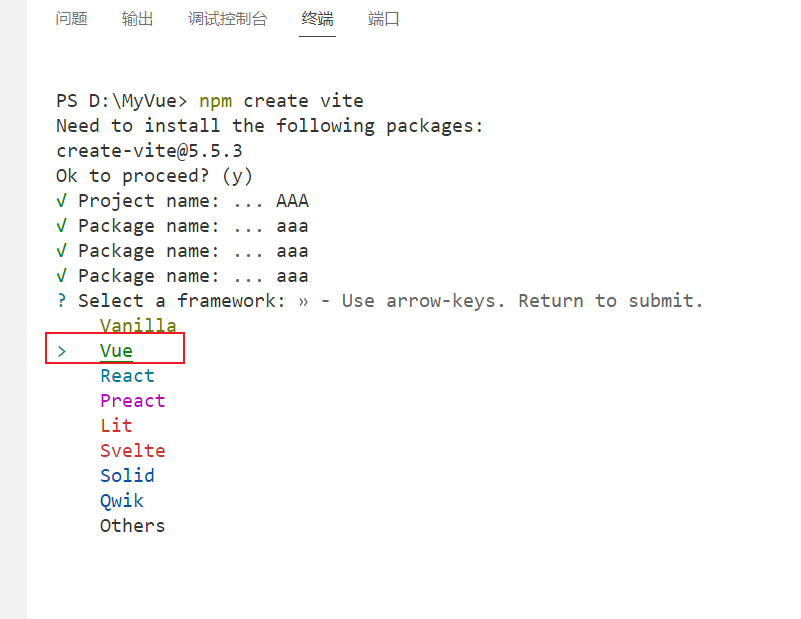Open the 输出 panel tab
This screenshot has width=801, height=619.
137,18
